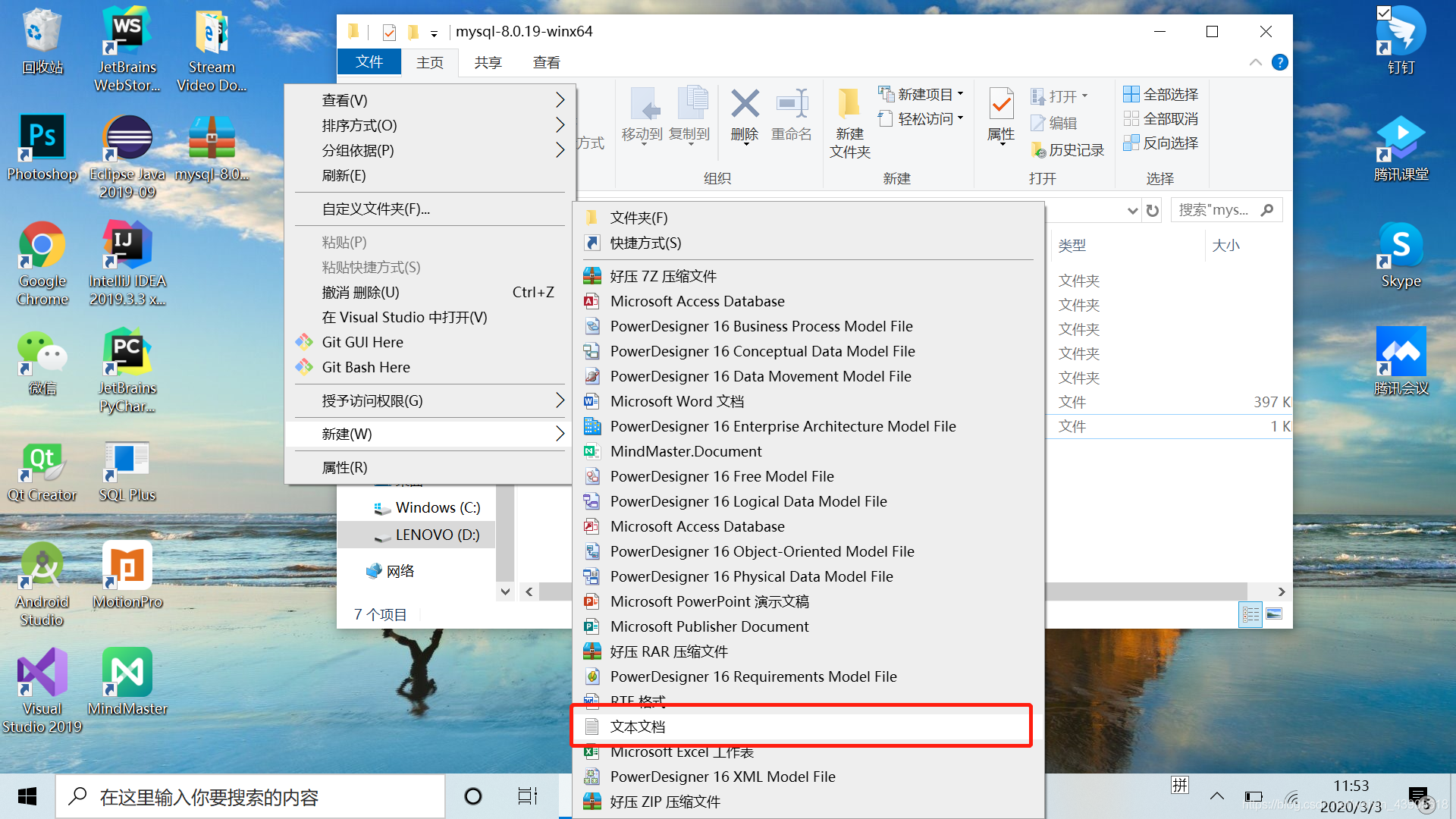This screenshot has height=819, width=1456.
Task: Collapse the ribbon with chevron arrow
Action: pos(1256,63)
